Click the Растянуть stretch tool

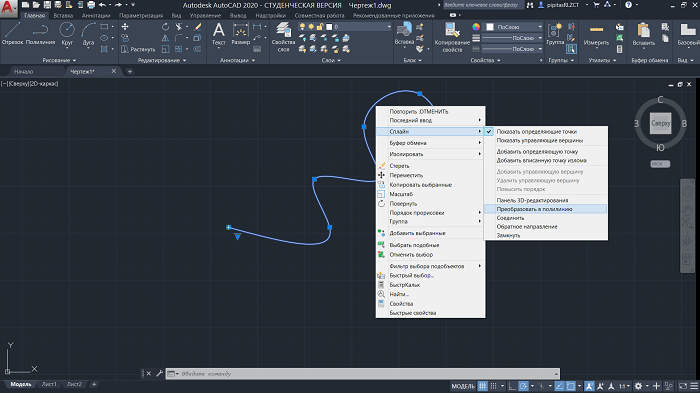tap(138, 49)
